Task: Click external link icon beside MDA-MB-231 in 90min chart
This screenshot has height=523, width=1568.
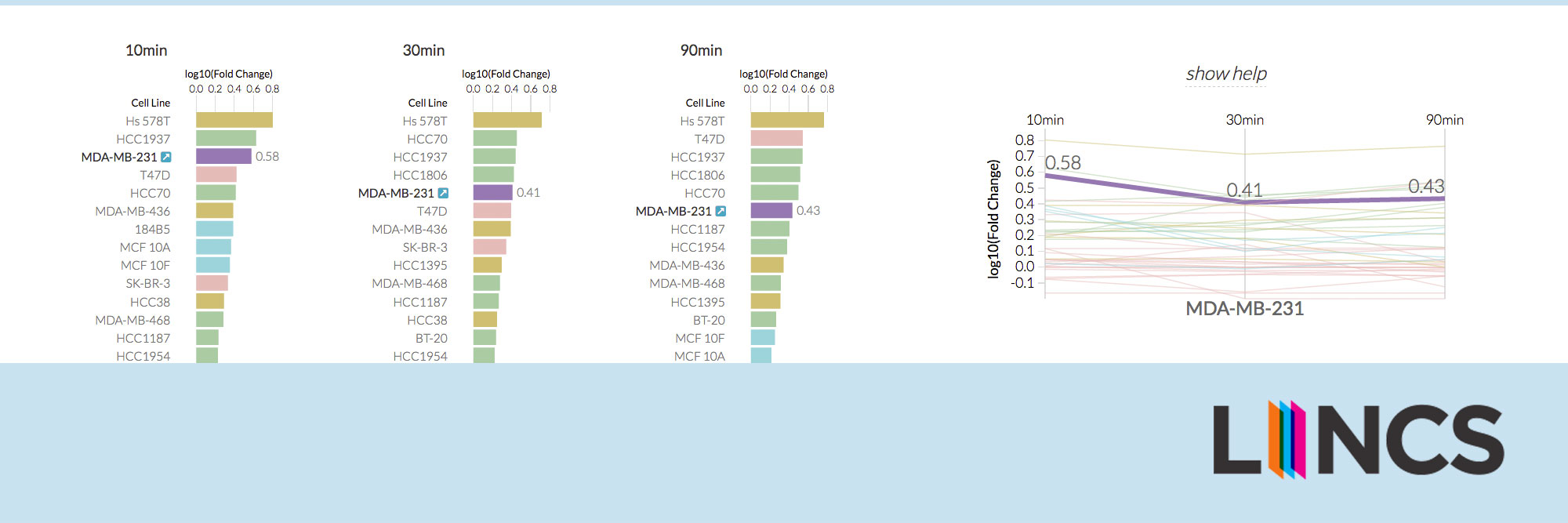Action: click(720, 211)
